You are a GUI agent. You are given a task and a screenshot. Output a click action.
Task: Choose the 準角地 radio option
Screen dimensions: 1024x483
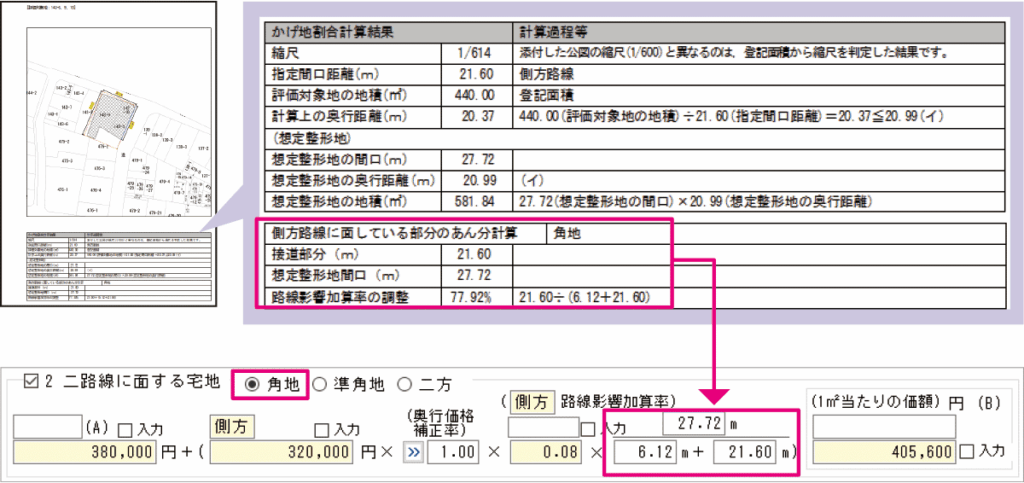321,384
